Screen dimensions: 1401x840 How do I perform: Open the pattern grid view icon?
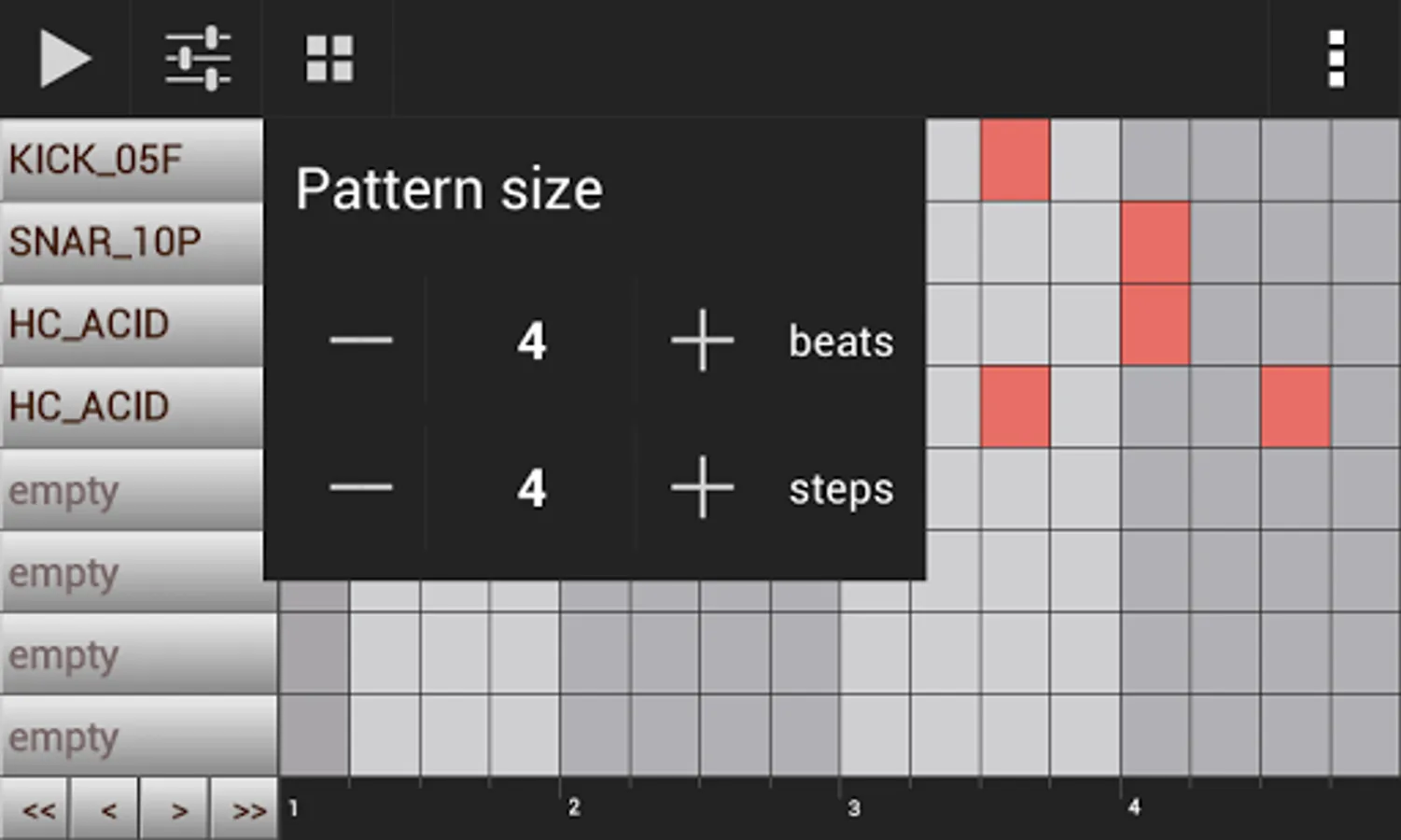click(329, 58)
